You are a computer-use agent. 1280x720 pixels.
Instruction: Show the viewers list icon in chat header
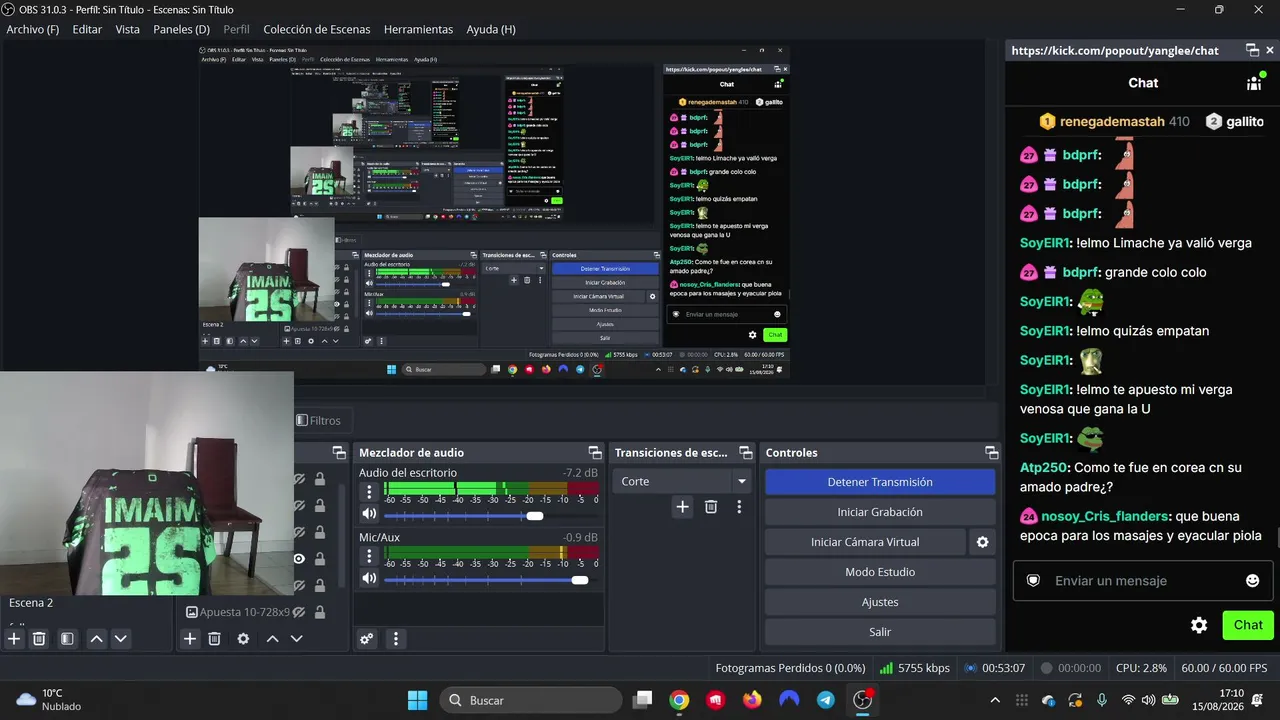(x=1254, y=83)
